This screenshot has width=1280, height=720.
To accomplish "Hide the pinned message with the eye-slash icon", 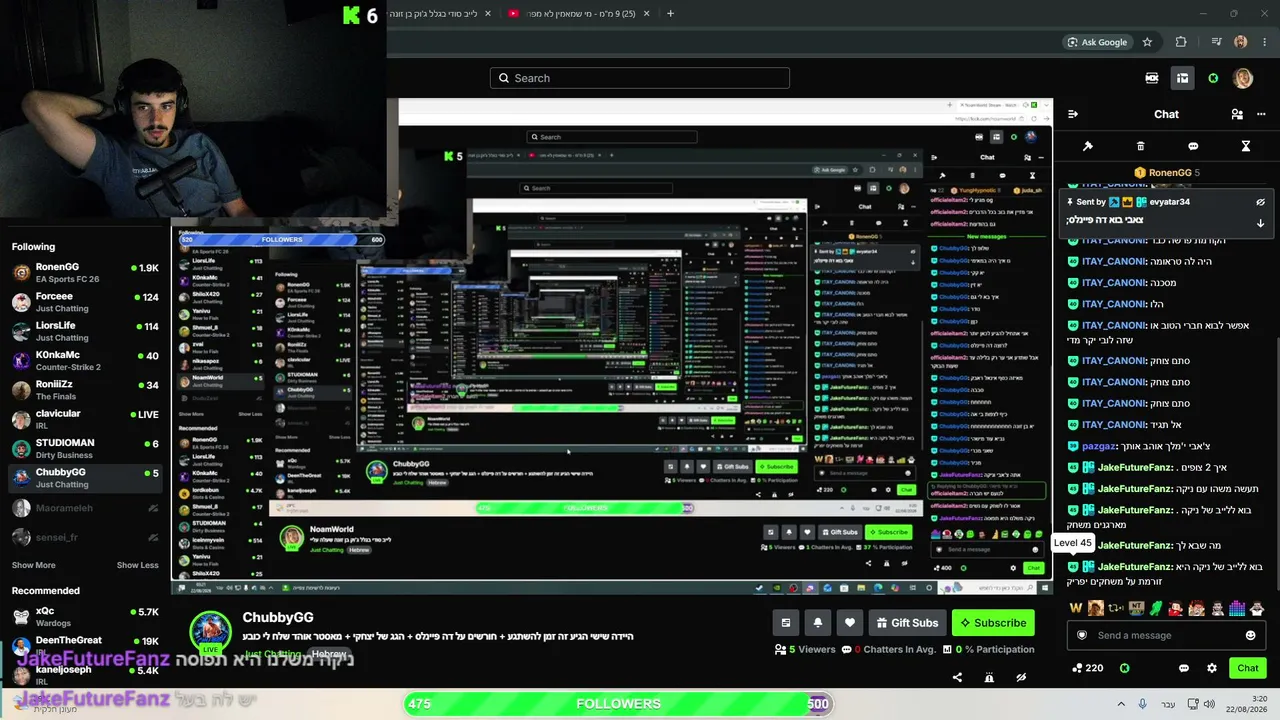I will tap(1260, 202).
